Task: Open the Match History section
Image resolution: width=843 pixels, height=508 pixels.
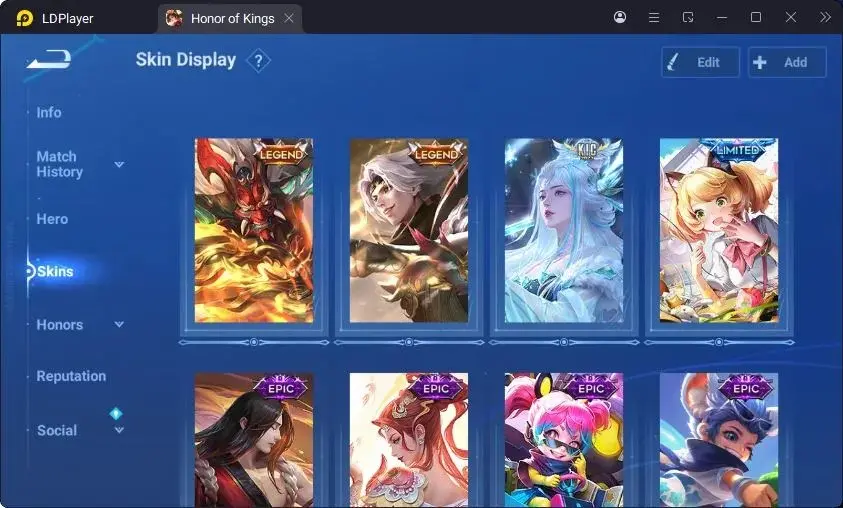Action: click(60, 164)
